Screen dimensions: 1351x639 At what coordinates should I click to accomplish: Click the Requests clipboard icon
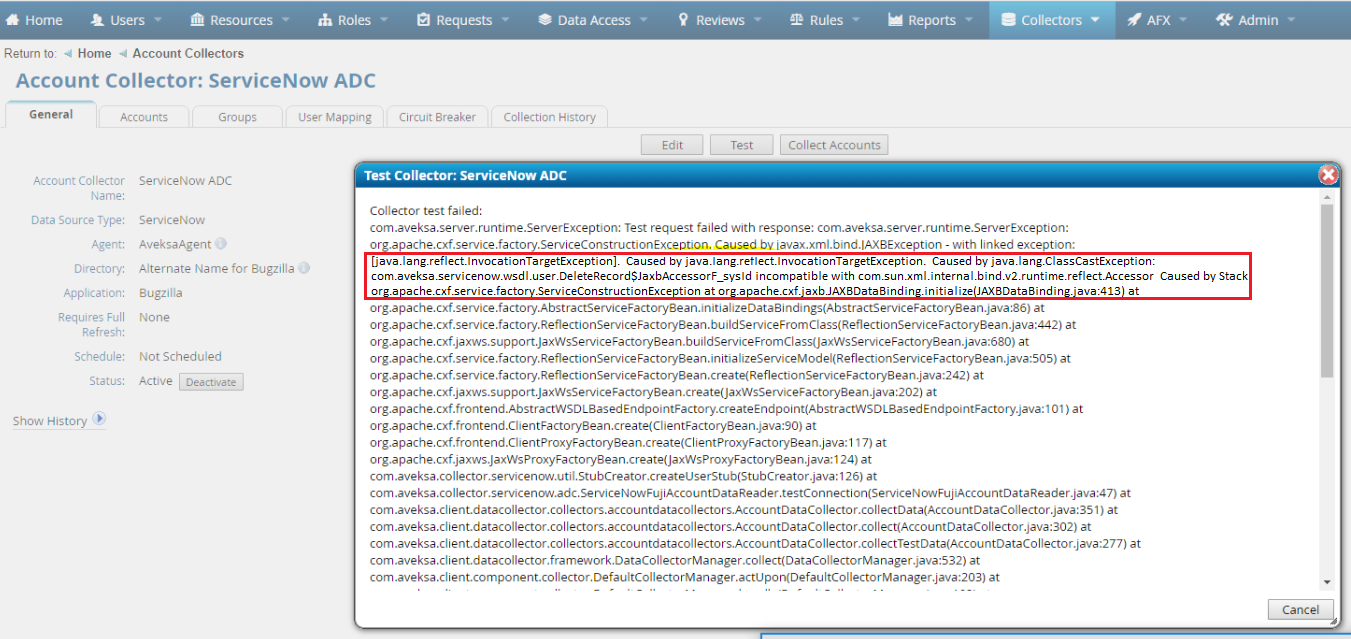425,19
